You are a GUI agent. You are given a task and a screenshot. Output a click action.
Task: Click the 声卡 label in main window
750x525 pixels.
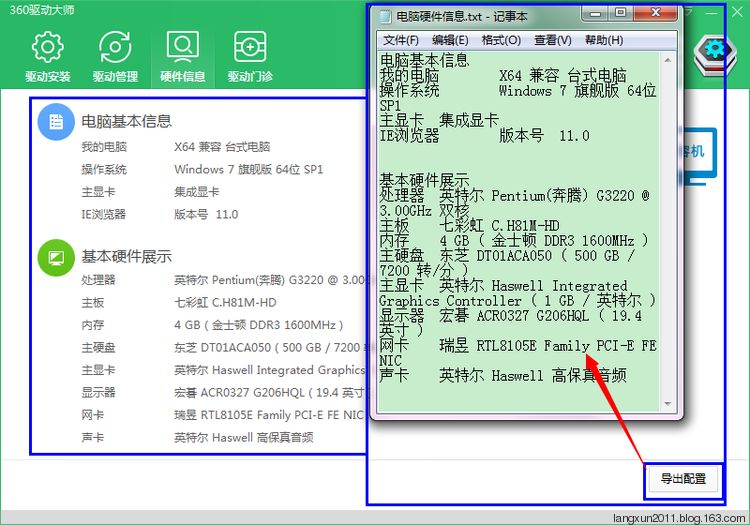point(93,438)
